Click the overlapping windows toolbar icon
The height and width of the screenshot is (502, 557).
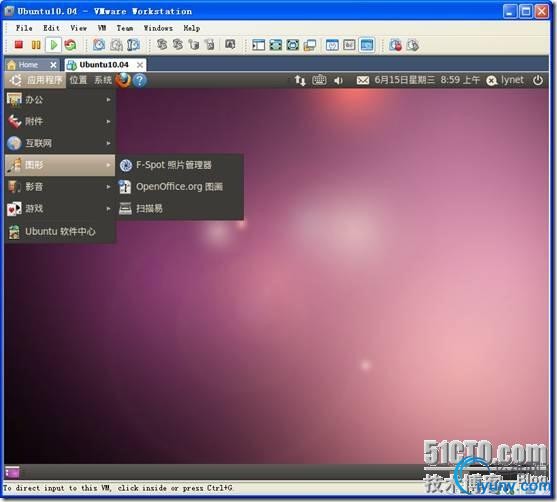coord(310,45)
